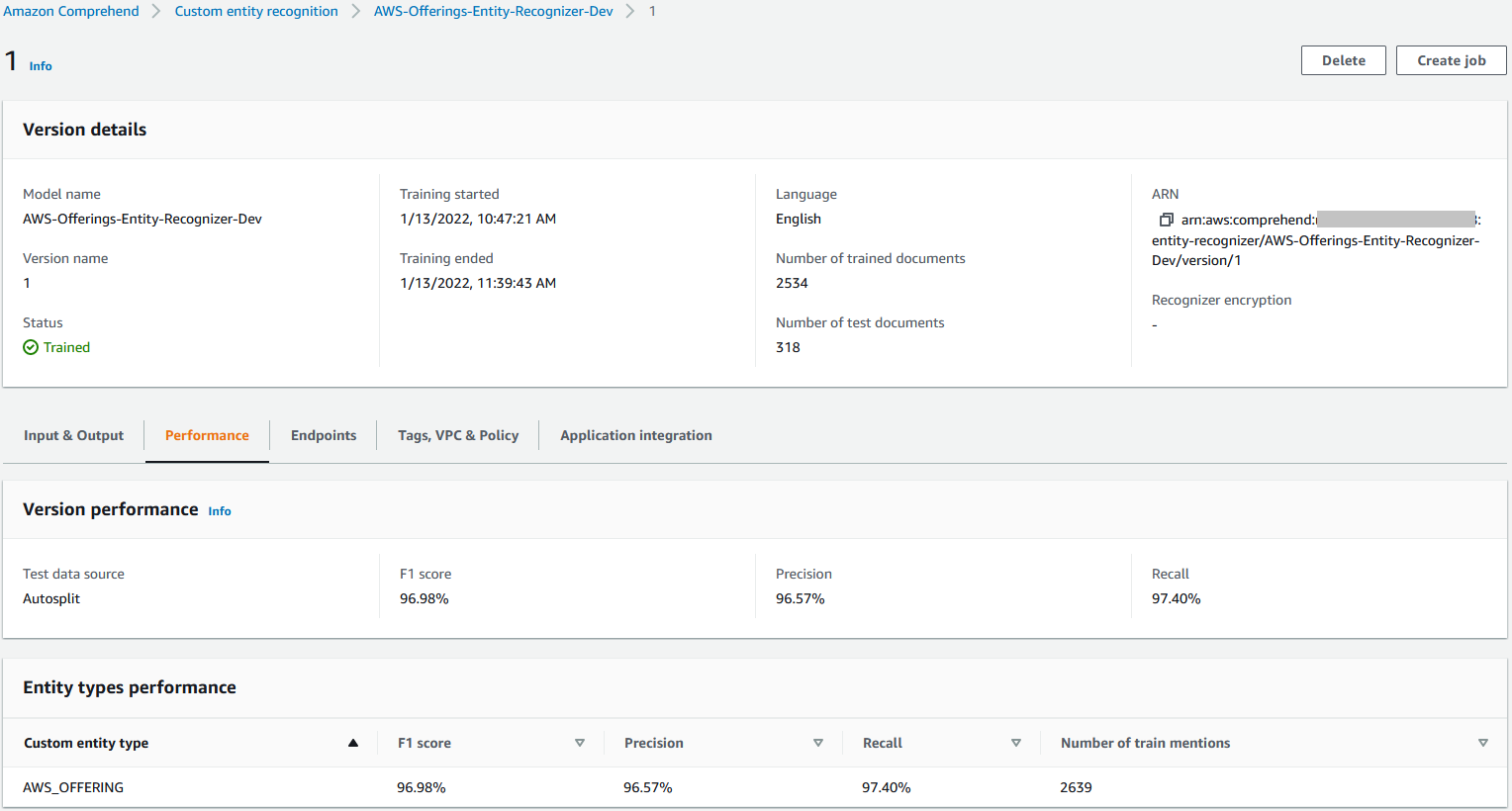Click the Autosplit test data source value

51,598
